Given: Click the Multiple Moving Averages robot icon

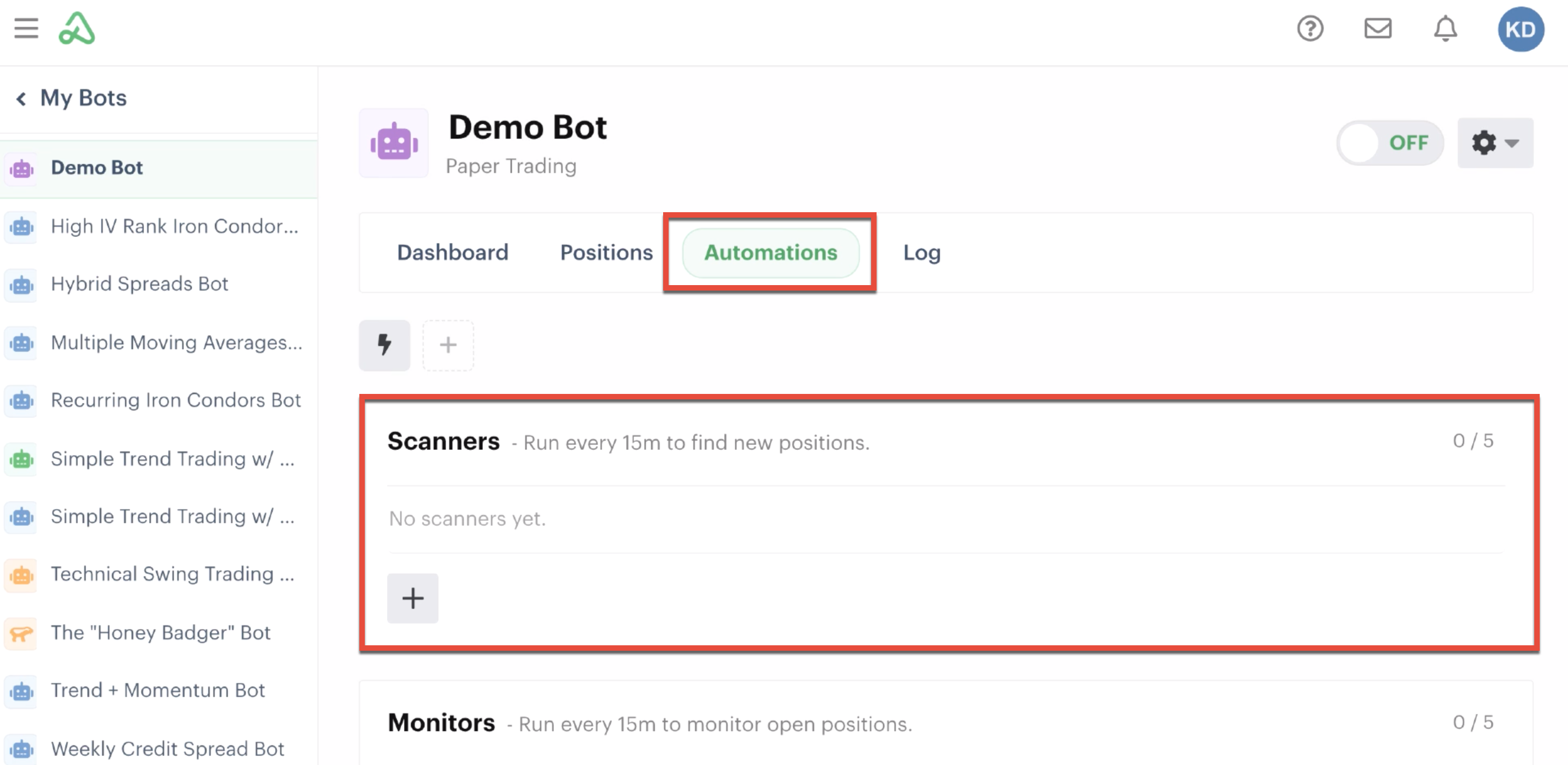Looking at the screenshot, I should (21, 343).
